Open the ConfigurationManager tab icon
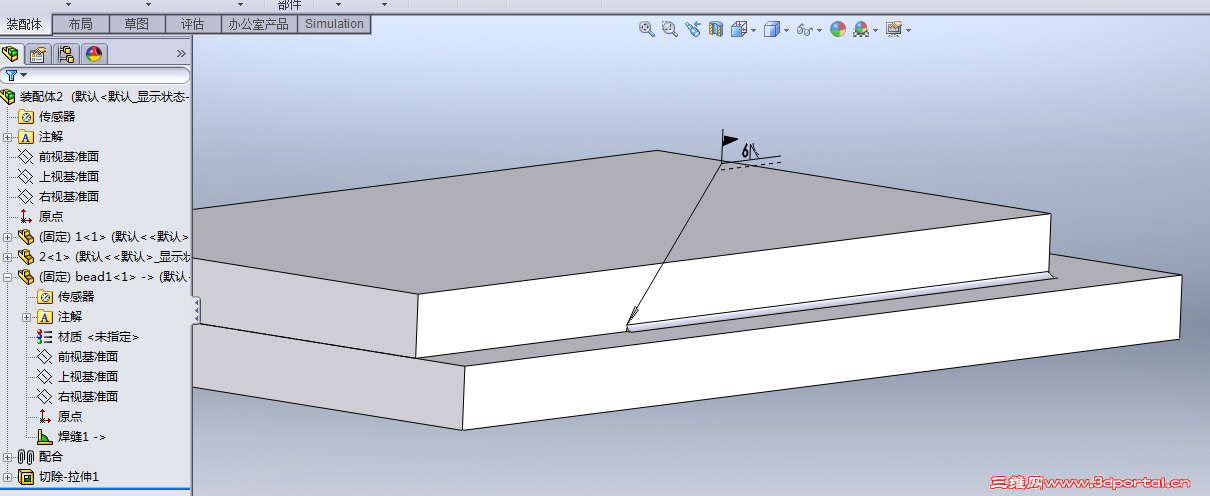1210x496 pixels. coord(66,54)
